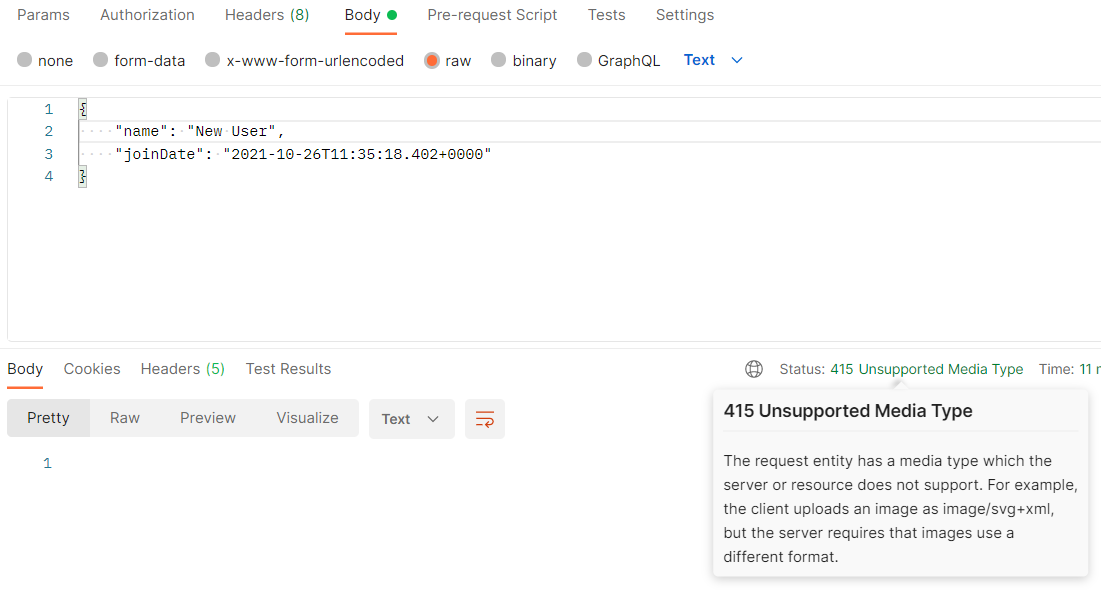Image resolution: width=1101 pixels, height=593 pixels.
Task: Switch response view to Raw
Action: point(125,418)
